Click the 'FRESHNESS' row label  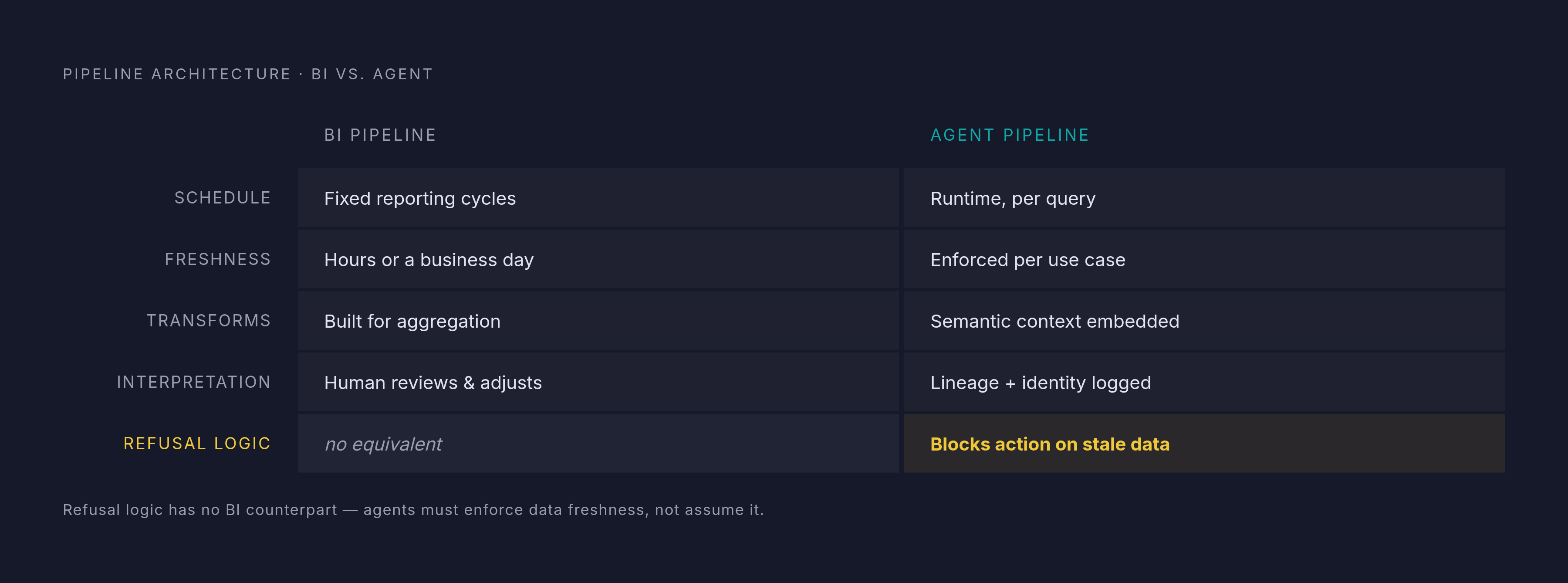coord(218,260)
